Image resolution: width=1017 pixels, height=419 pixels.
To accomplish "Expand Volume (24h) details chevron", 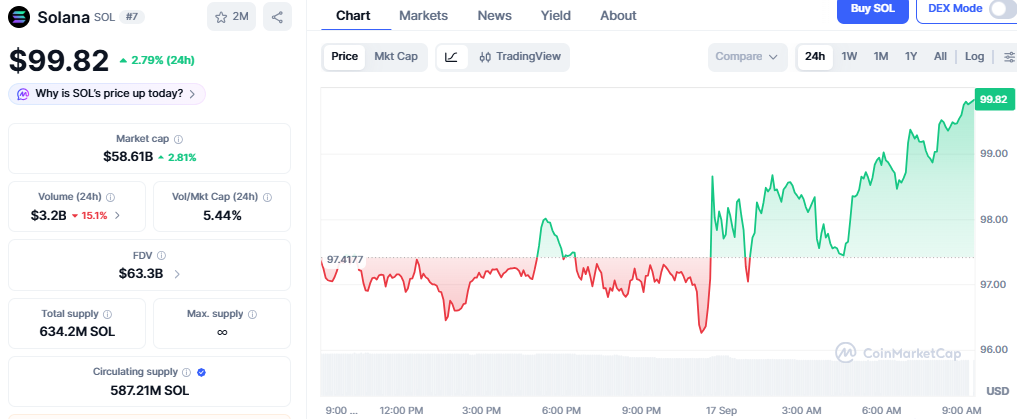I will tap(117, 215).
